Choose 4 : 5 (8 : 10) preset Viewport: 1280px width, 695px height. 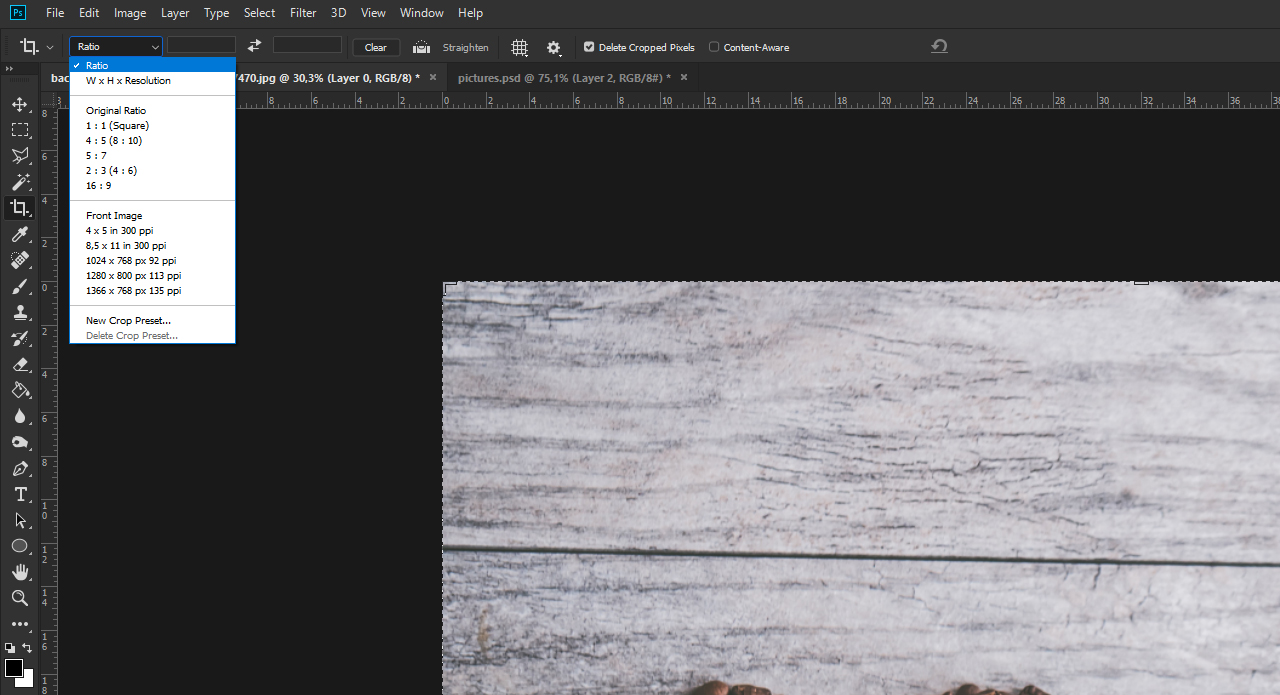tap(152, 140)
